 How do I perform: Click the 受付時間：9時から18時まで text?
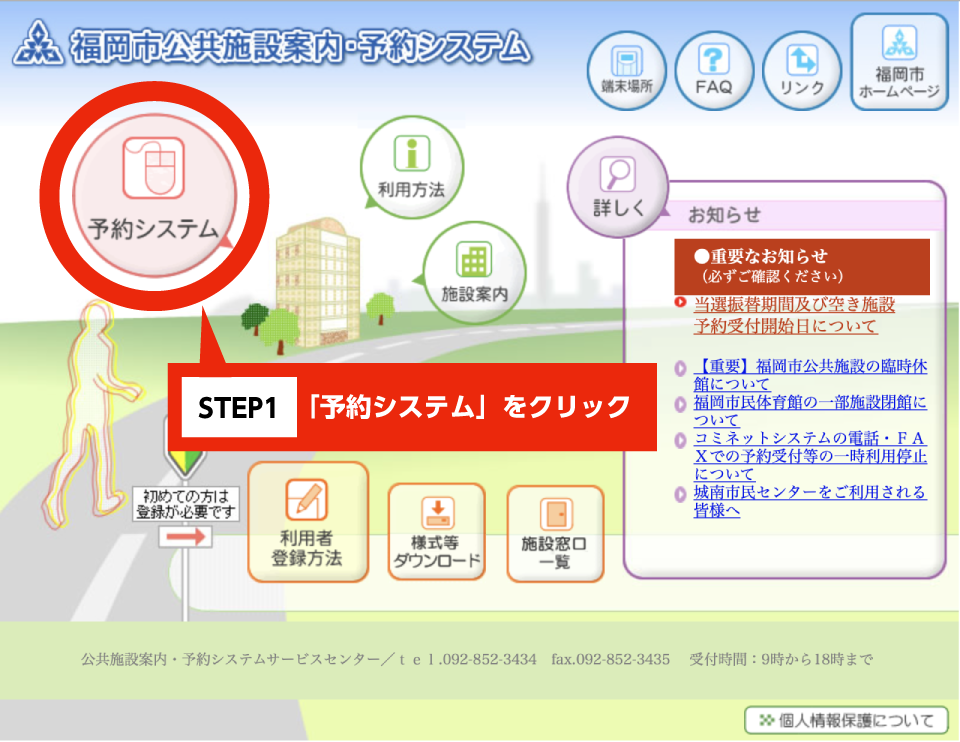[781, 659]
